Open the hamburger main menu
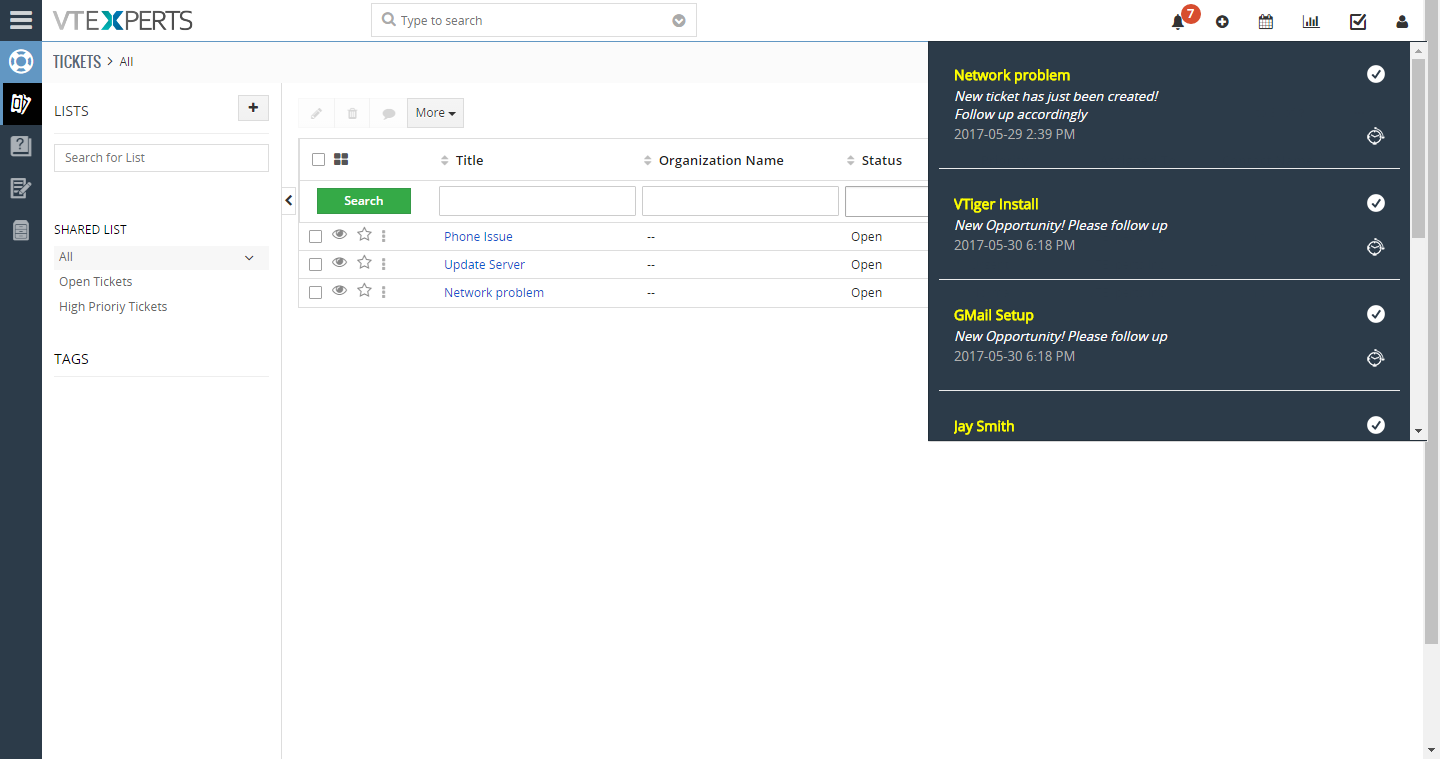 (20, 20)
